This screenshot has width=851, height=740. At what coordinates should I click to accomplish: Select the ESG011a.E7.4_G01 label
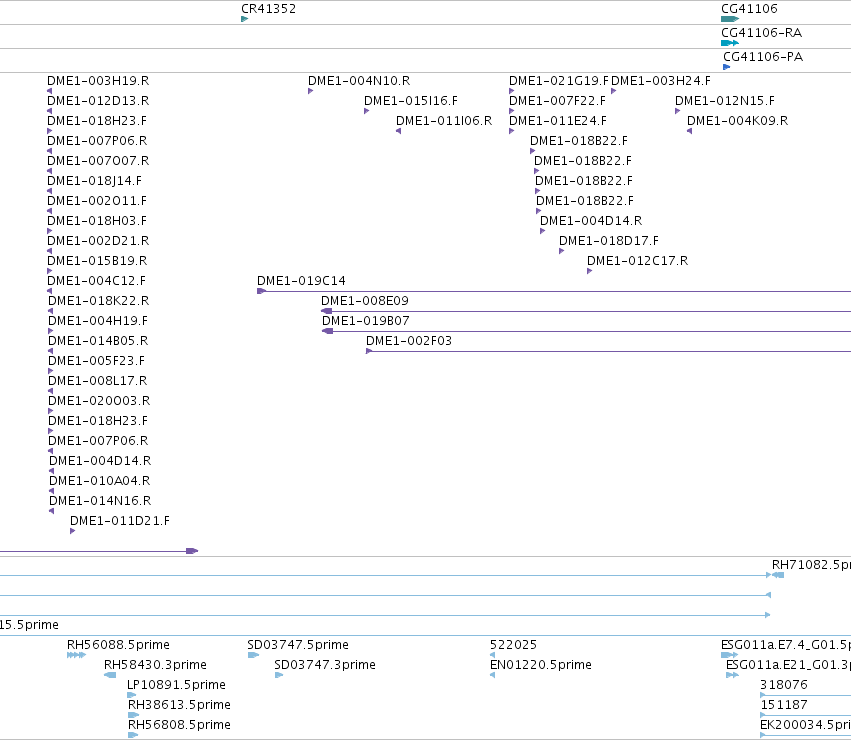[x=786, y=645]
